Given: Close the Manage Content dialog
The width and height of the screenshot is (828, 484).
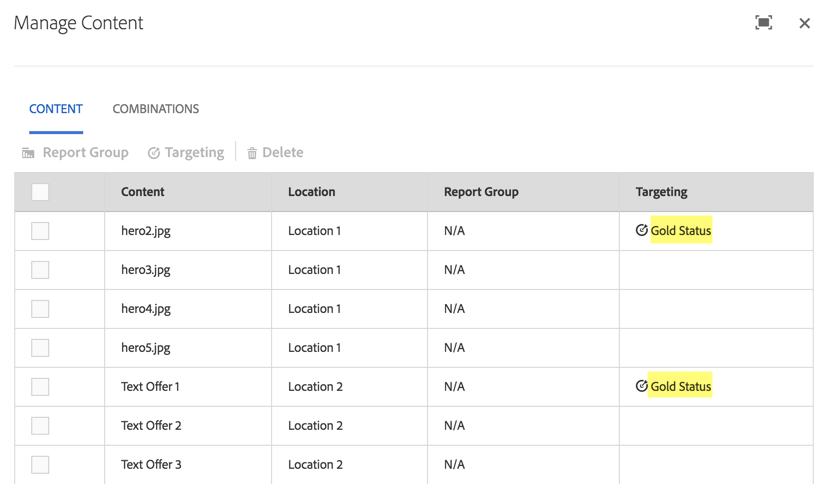Looking at the screenshot, I should (804, 23).
